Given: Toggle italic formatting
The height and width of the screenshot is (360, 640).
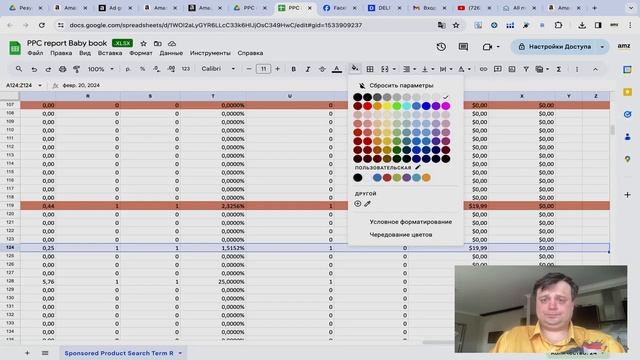Looking at the screenshot, I should [308, 69].
